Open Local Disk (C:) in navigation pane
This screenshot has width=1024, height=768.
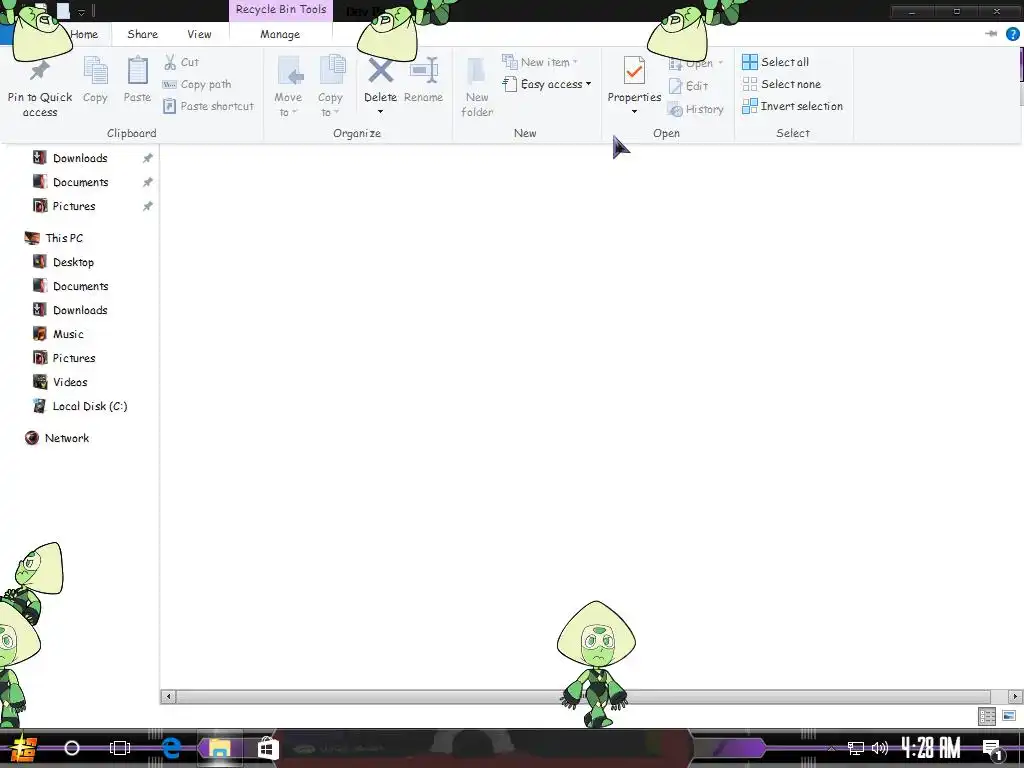(x=89, y=406)
